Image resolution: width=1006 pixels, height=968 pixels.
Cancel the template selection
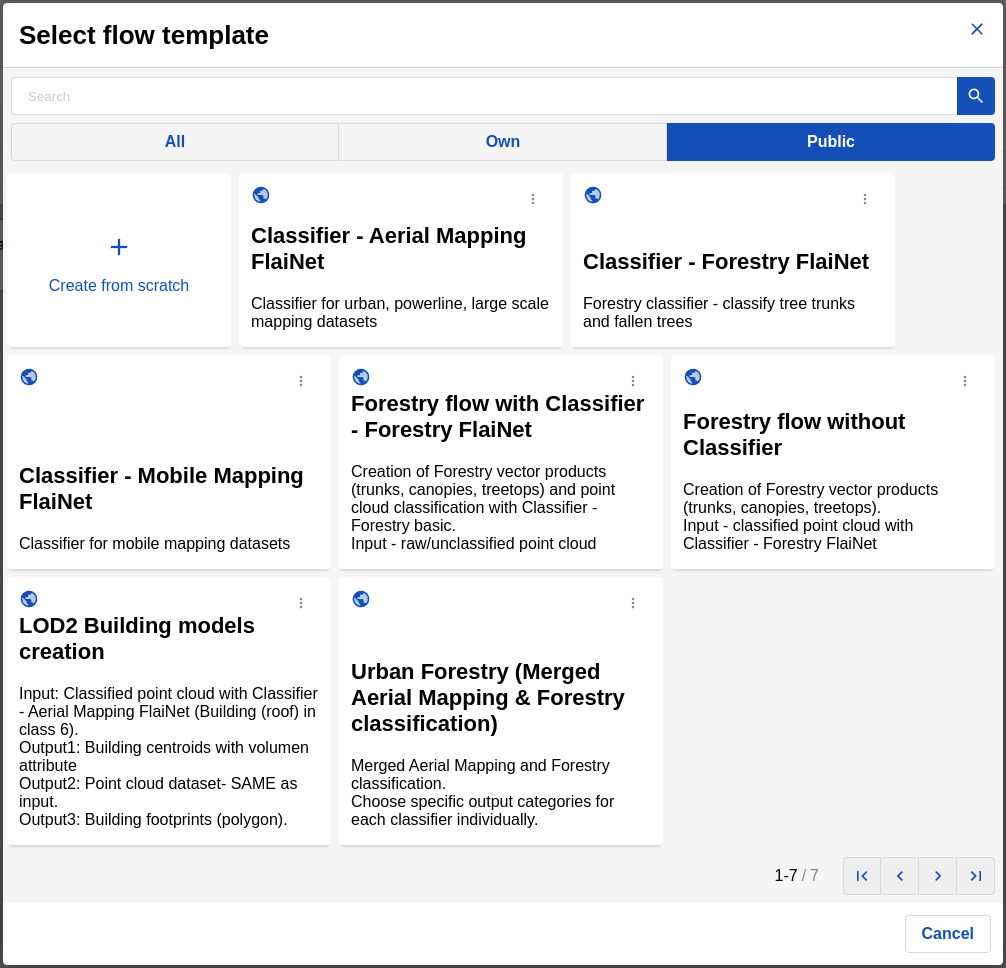tap(947, 933)
